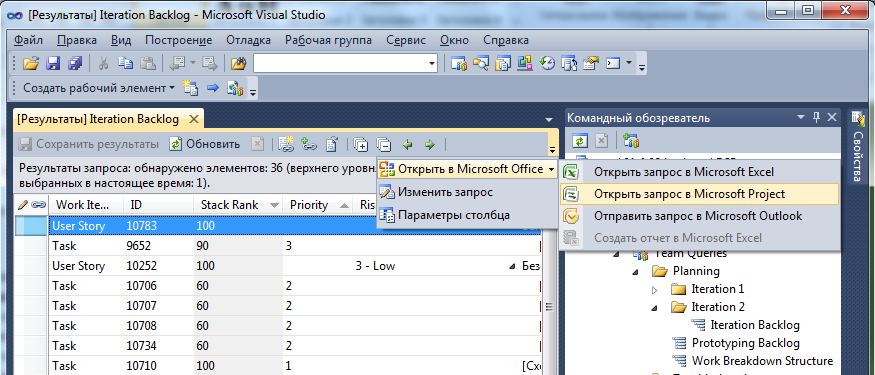Expand the Iteration 1 folder

tap(655, 290)
